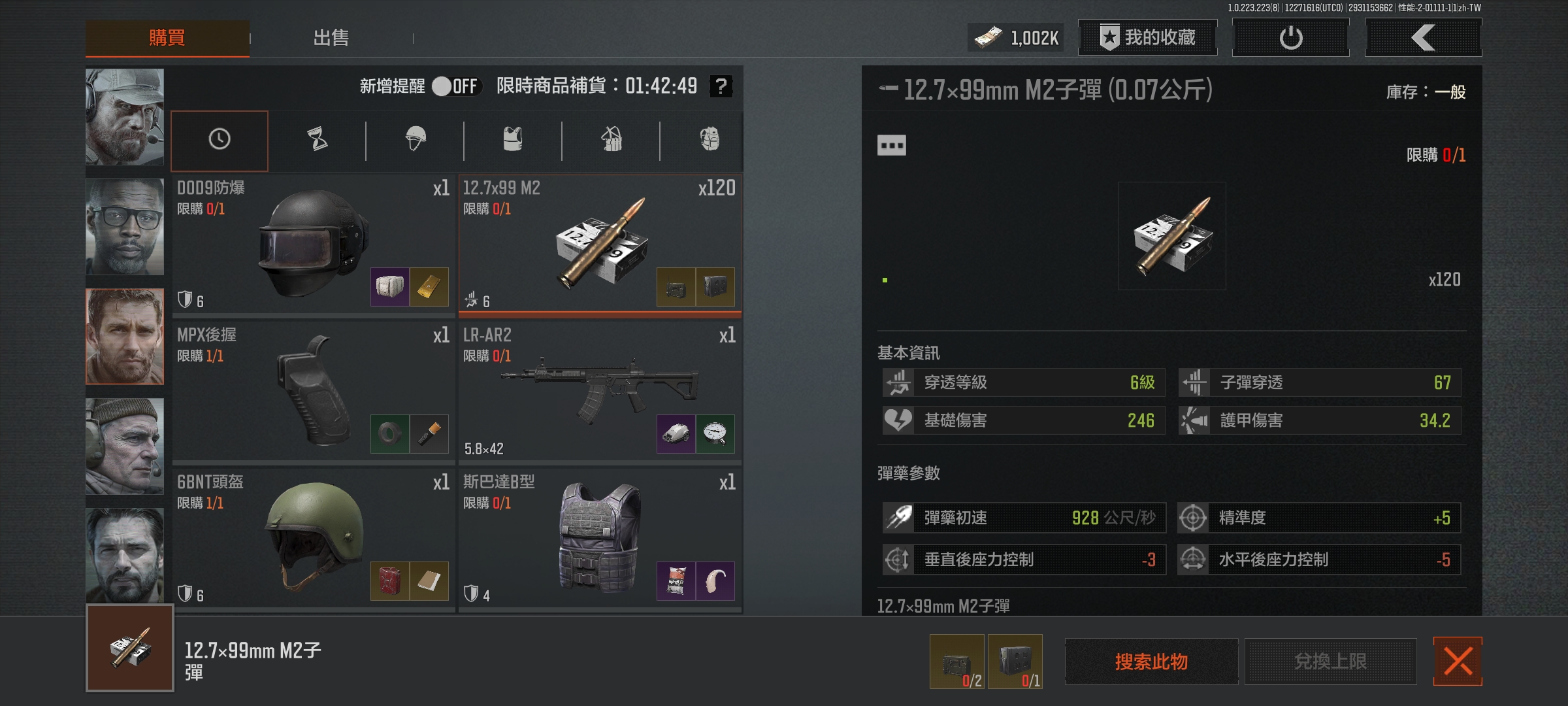Toggle the 新增提醒 OFF switch

456,86
